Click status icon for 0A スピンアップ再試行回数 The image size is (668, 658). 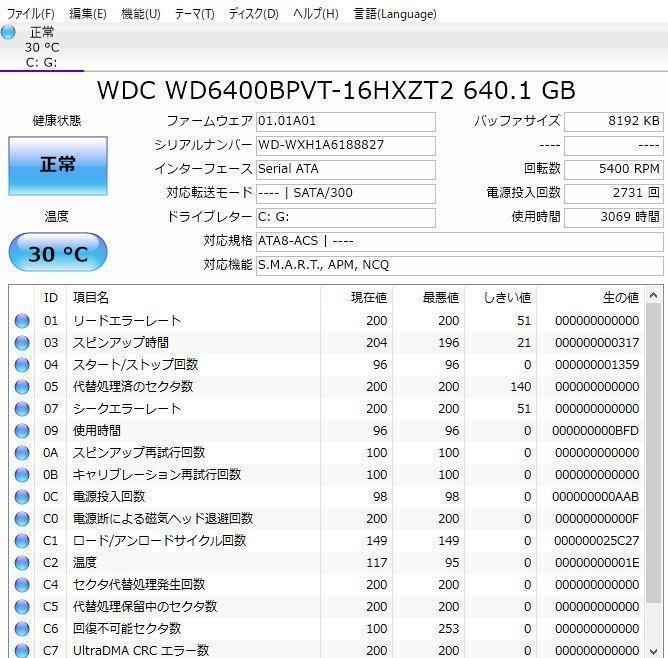click(22, 453)
